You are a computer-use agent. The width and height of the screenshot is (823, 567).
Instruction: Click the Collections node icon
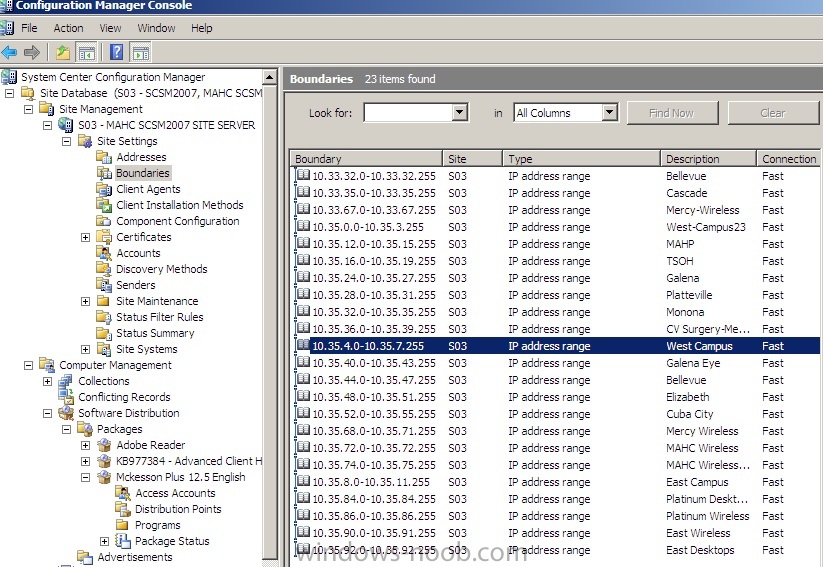[66, 381]
